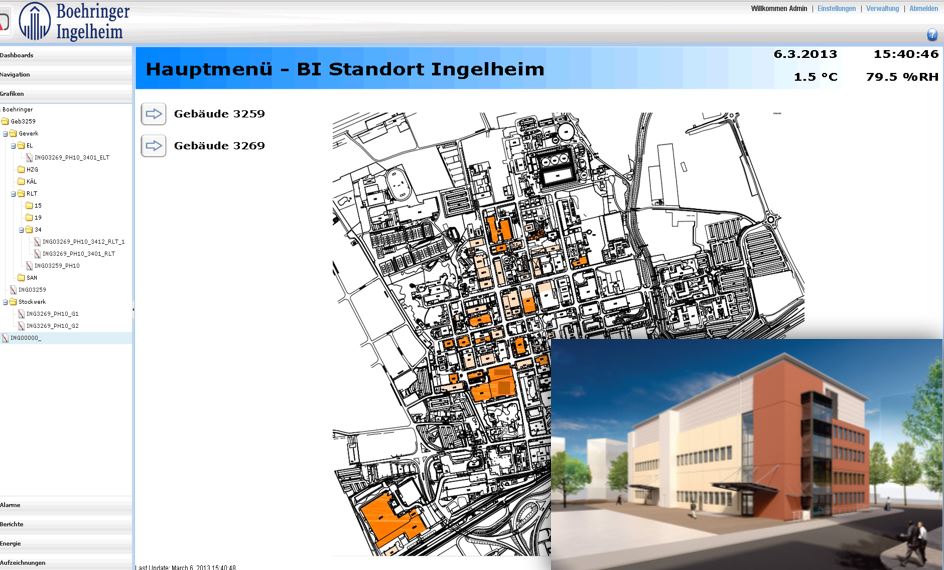
Task: Open ING3269_PH10_G1 floor graphic icon
Action: [21, 314]
